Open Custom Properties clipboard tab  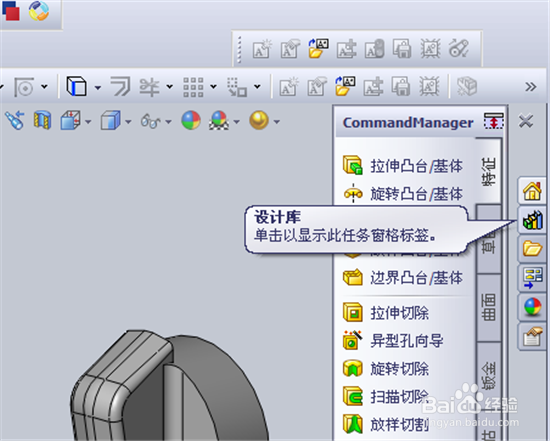532,336
